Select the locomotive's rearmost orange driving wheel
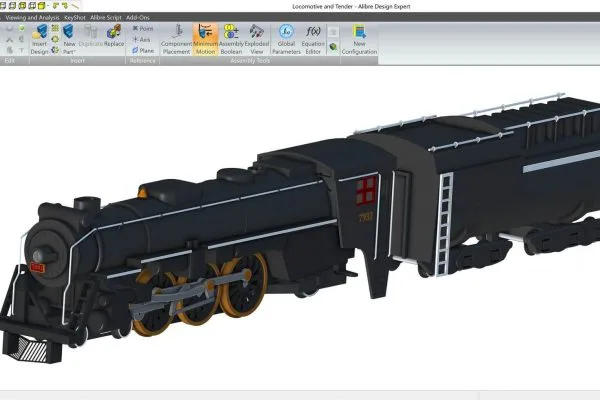 click(x=244, y=285)
